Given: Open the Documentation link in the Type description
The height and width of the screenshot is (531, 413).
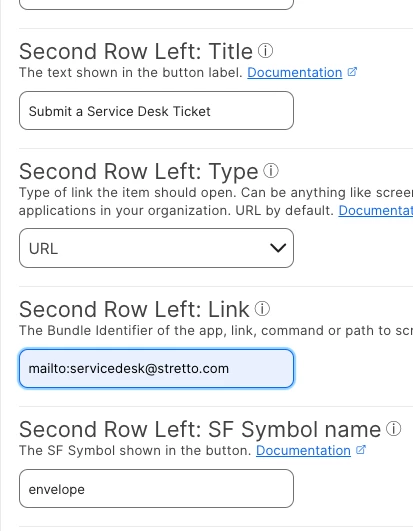Looking at the screenshot, I should click(376, 211).
